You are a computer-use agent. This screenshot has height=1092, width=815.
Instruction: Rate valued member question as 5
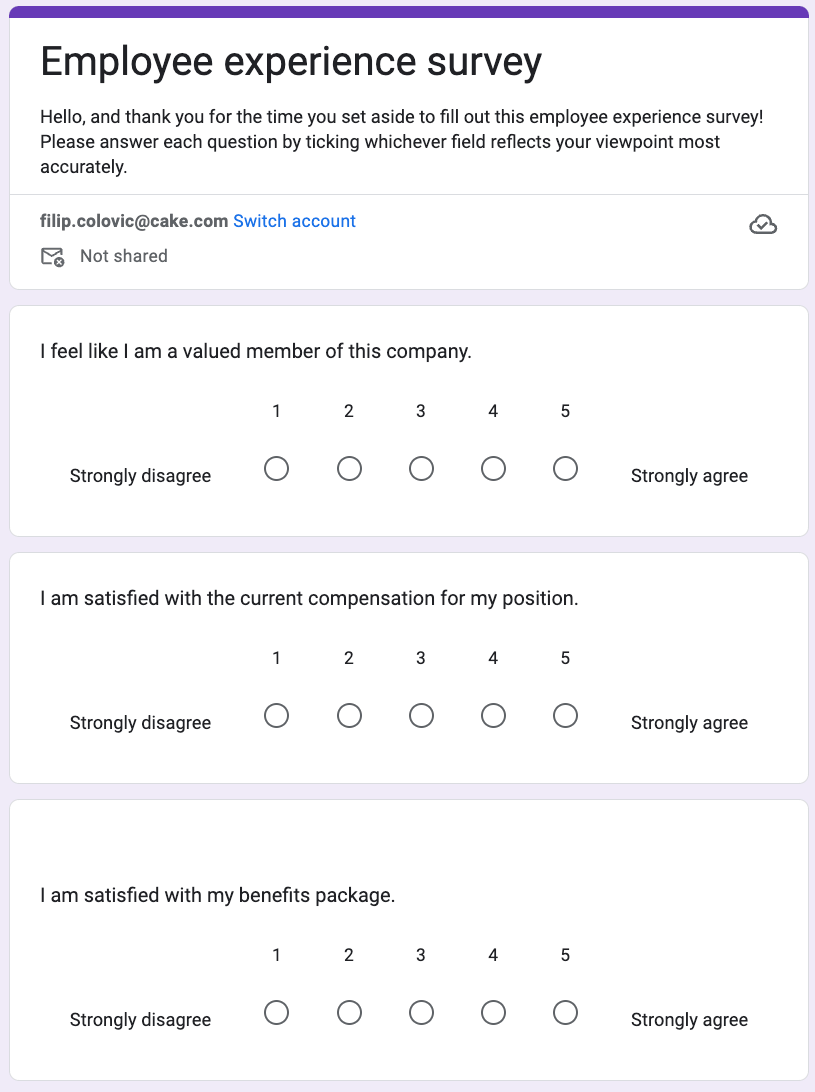565,468
